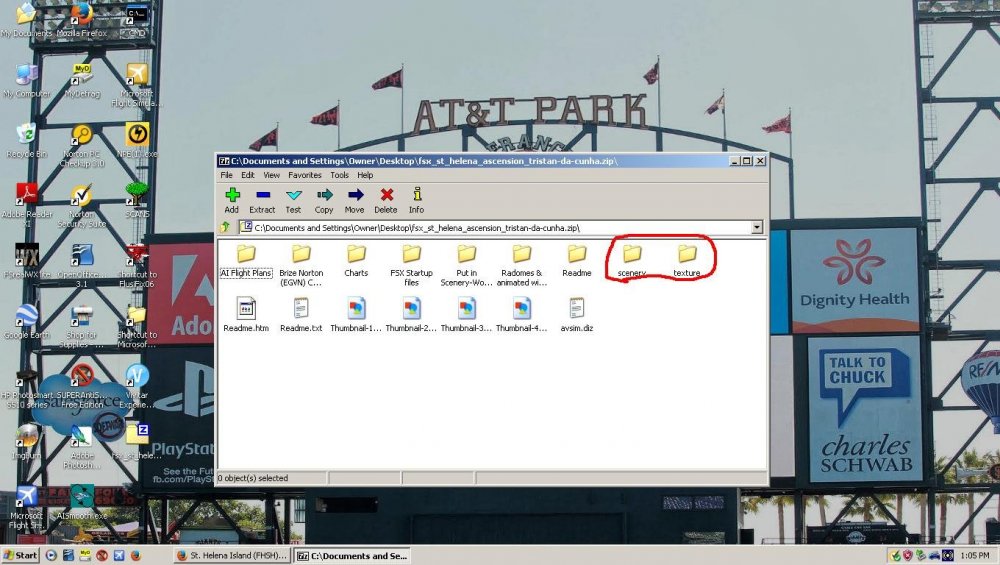This screenshot has width=1000, height=565.
Task: Select the Google Earth desktop icon
Action: [26, 322]
